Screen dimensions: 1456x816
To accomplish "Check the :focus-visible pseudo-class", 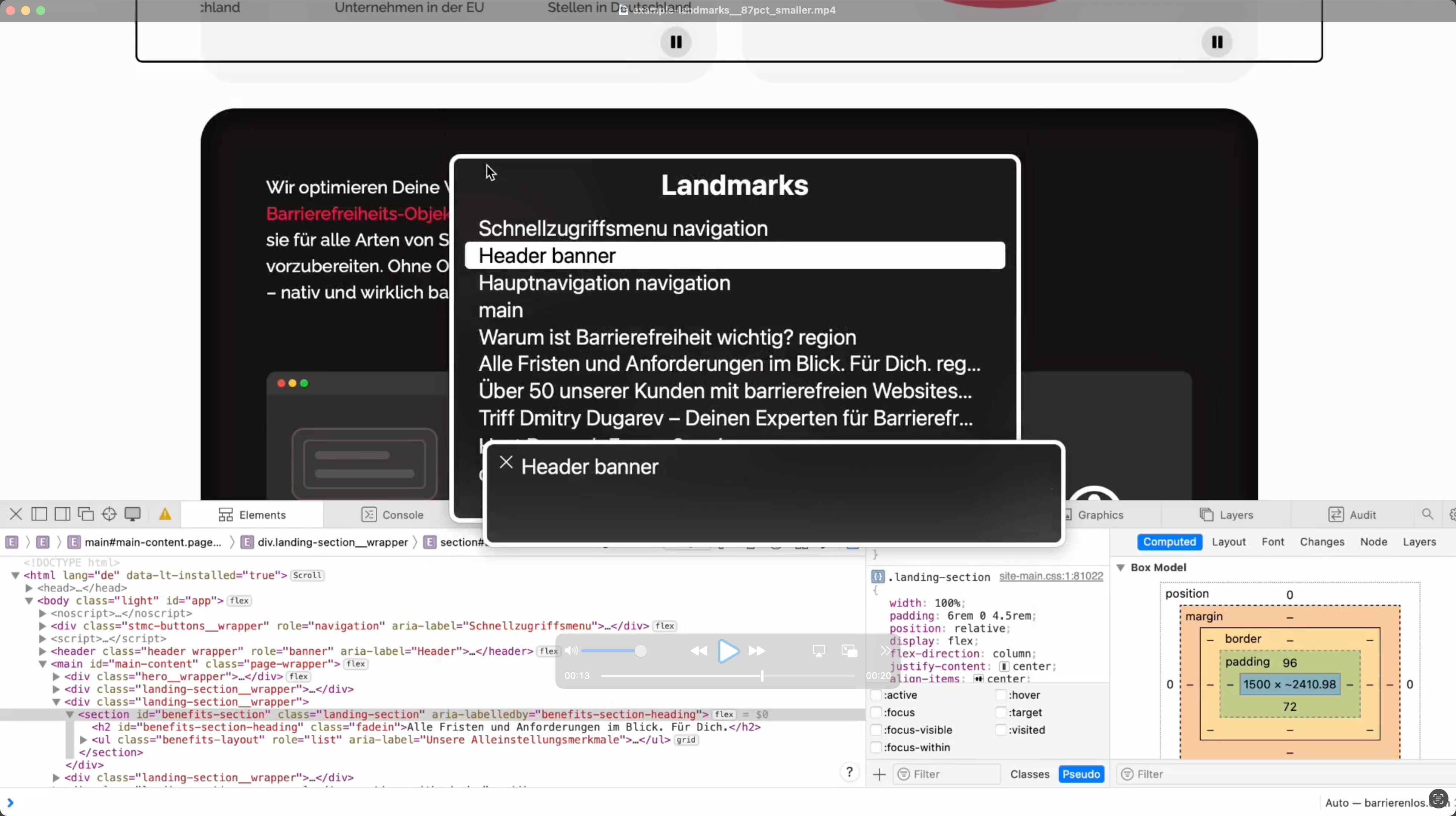I will click(x=876, y=730).
